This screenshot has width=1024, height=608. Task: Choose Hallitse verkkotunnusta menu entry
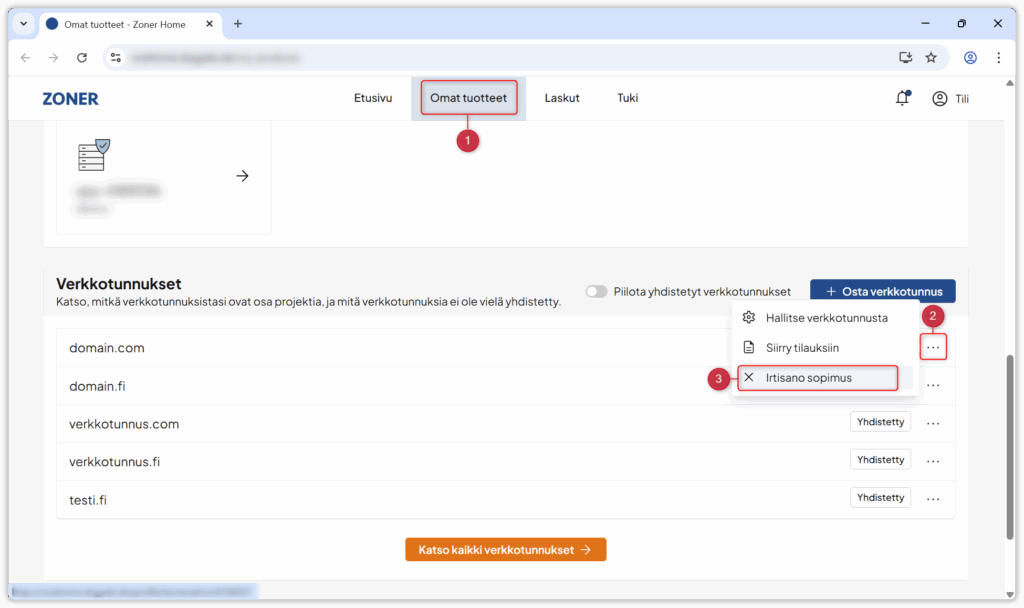(826, 318)
